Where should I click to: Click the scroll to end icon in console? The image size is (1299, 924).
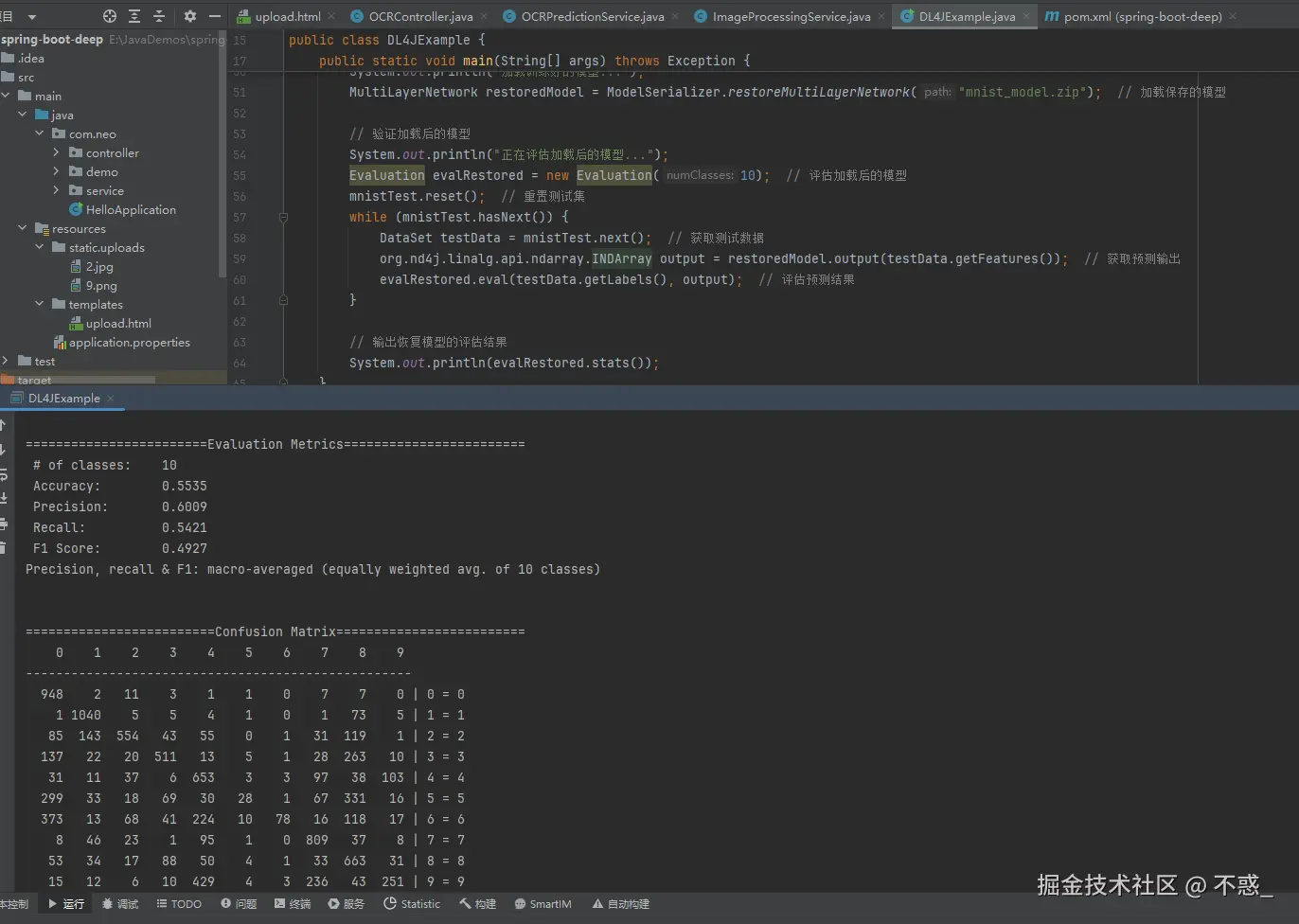[x=3, y=498]
